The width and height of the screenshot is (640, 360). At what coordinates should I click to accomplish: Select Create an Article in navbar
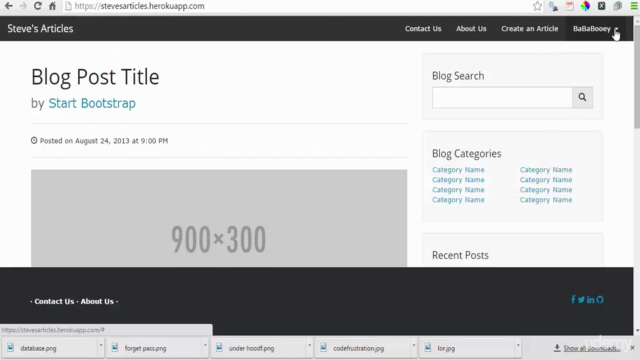(529, 29)
